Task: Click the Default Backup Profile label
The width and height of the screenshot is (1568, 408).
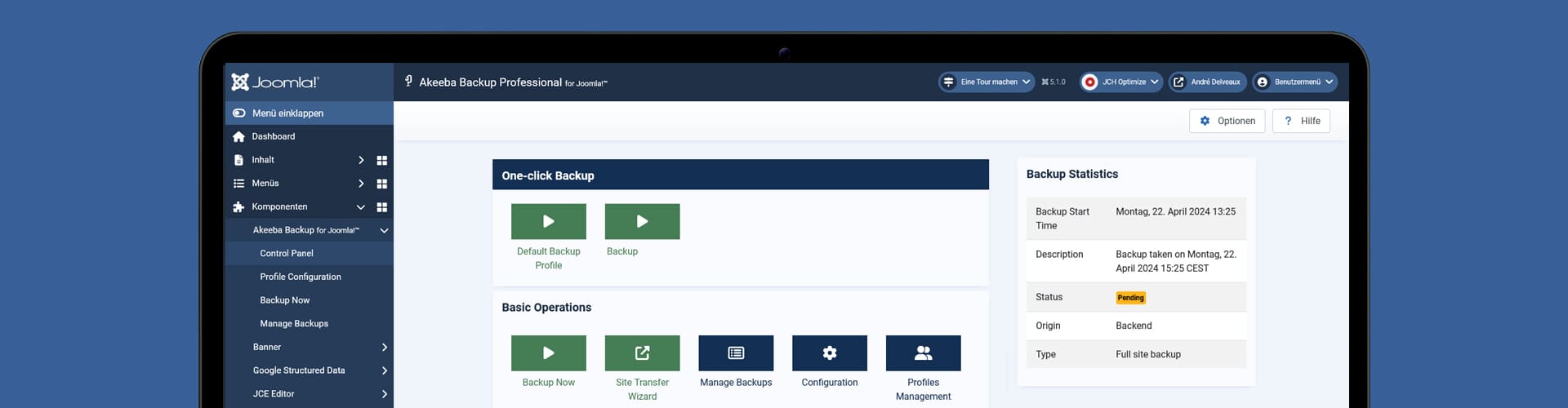Action: [549, 259]
